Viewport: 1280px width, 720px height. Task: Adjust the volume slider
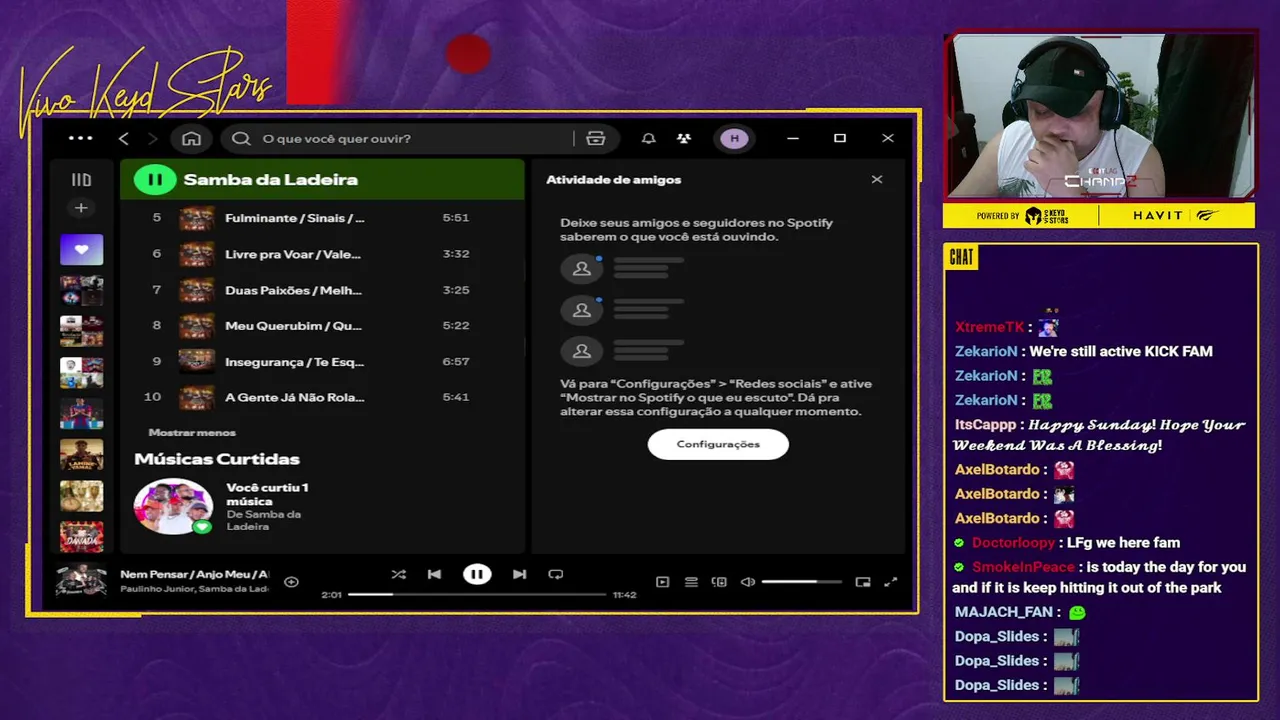[x=801, y=582]
